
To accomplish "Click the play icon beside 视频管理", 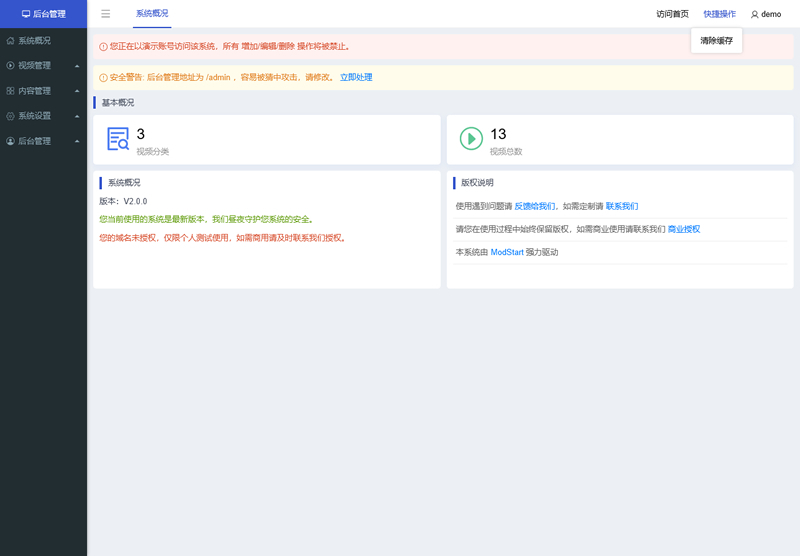I will coord(10,65).
